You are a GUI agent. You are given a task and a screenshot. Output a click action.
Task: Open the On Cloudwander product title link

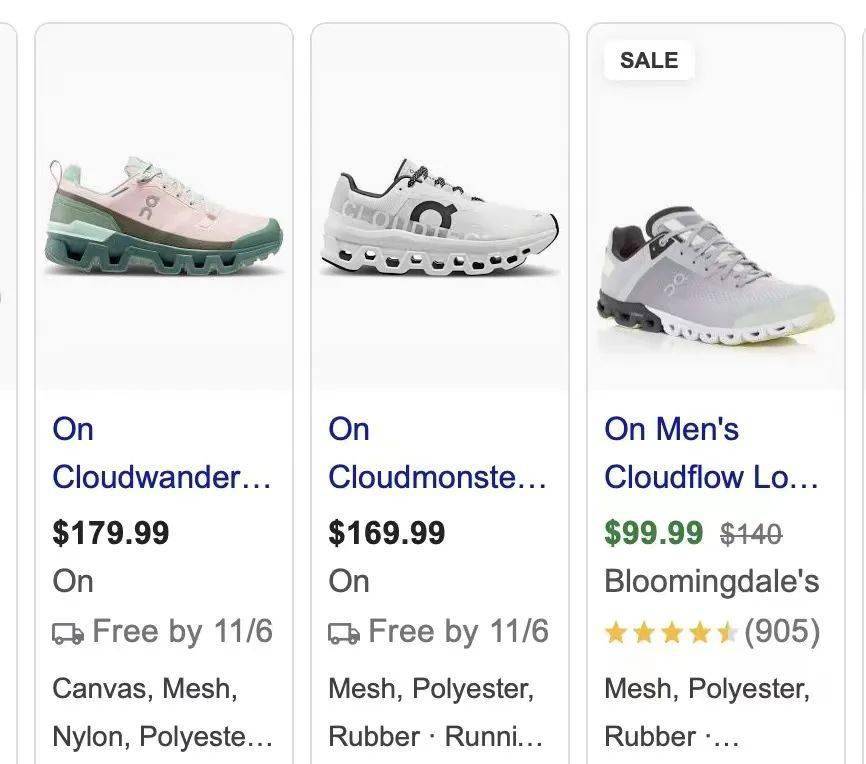[x=162, y=453]
